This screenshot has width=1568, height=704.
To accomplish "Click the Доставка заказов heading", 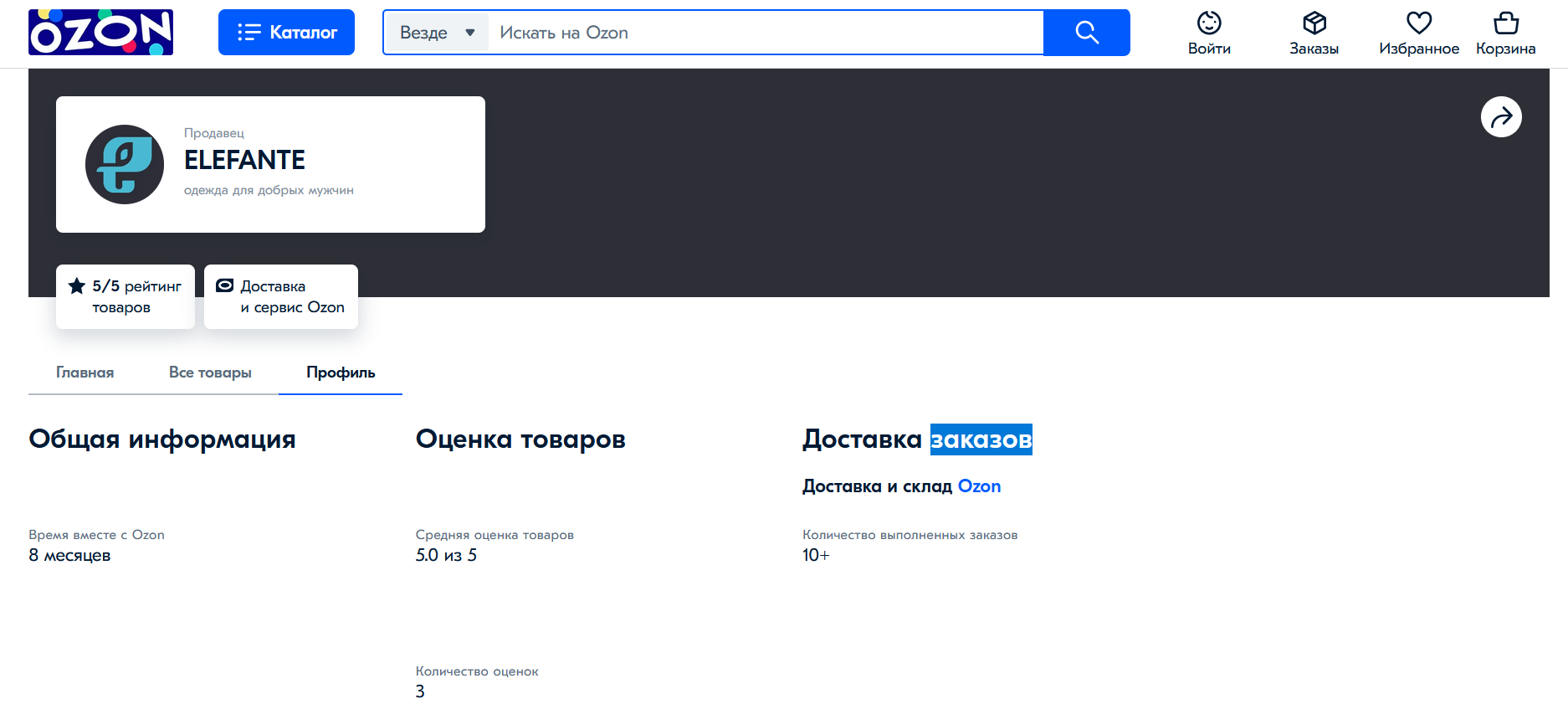I will [917, 439].
